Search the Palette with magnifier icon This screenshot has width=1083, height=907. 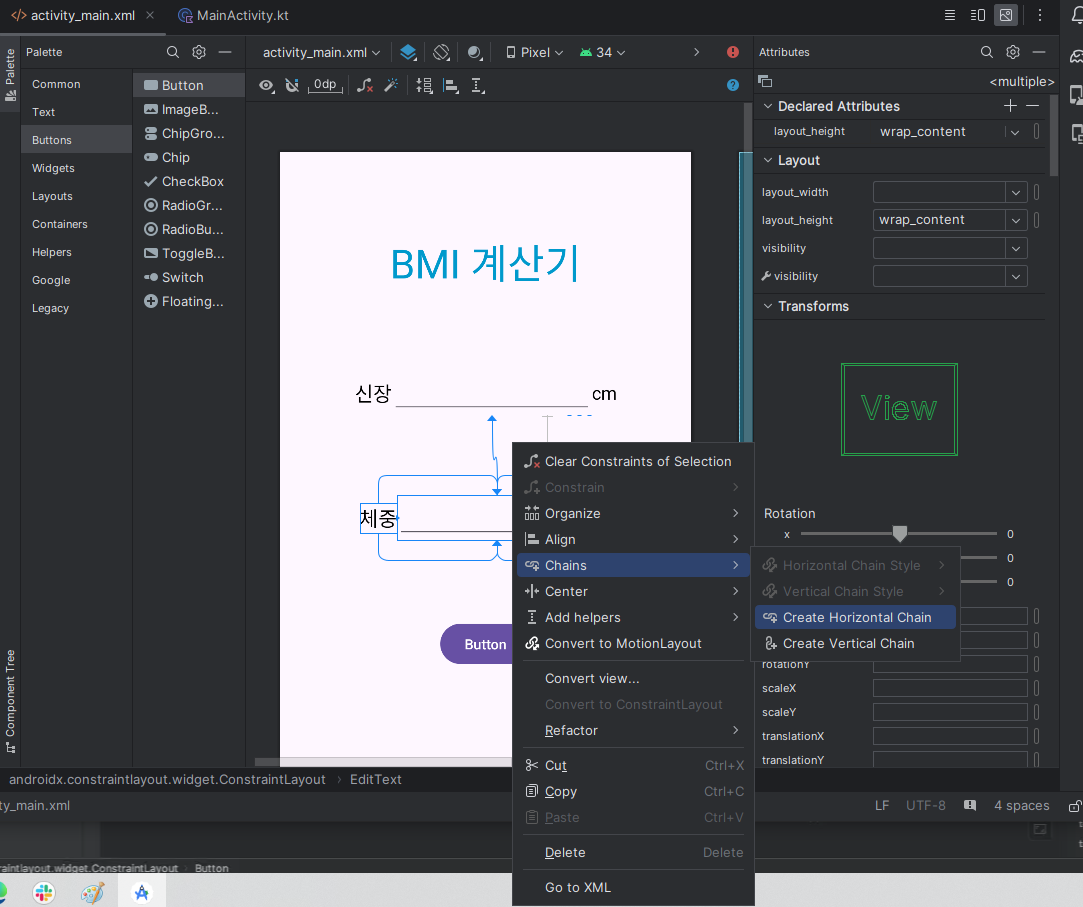pos(173,52)
